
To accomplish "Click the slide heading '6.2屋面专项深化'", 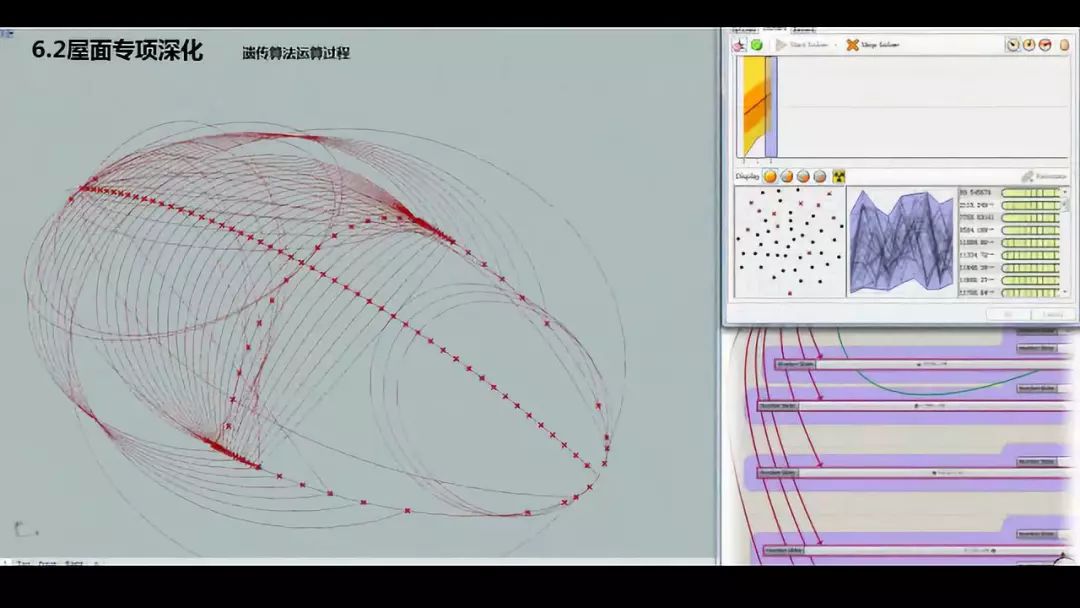I will point(117,51).
